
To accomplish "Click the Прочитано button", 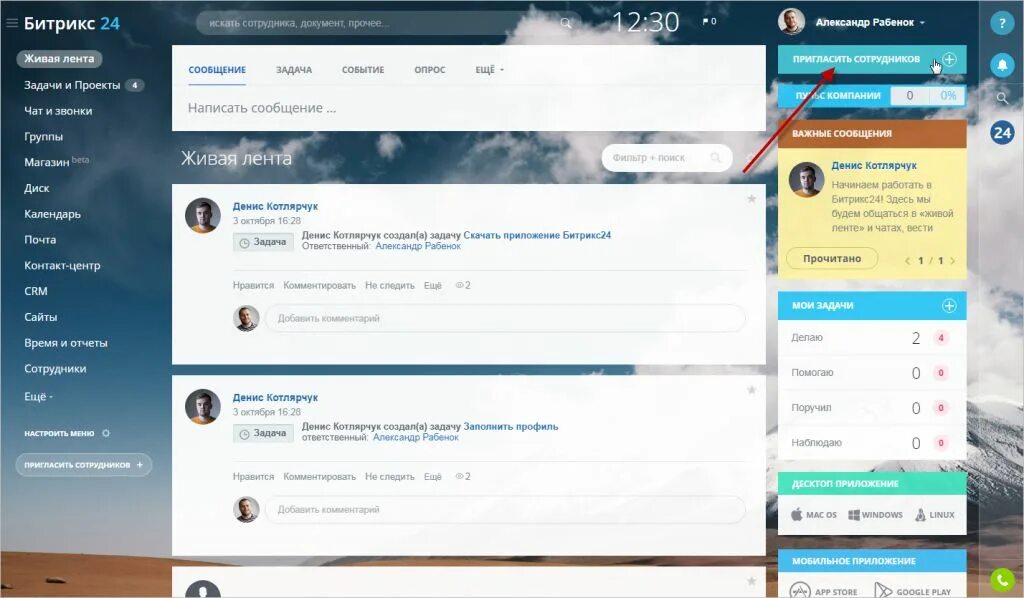I will click(x=832, y=259).
